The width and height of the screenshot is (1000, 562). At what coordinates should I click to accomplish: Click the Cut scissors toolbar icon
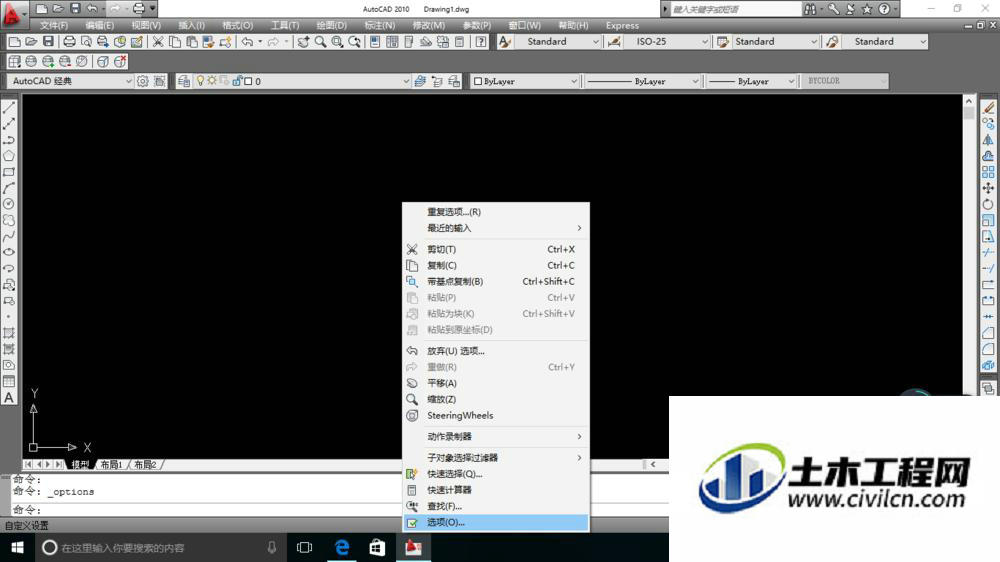(158, 42)
